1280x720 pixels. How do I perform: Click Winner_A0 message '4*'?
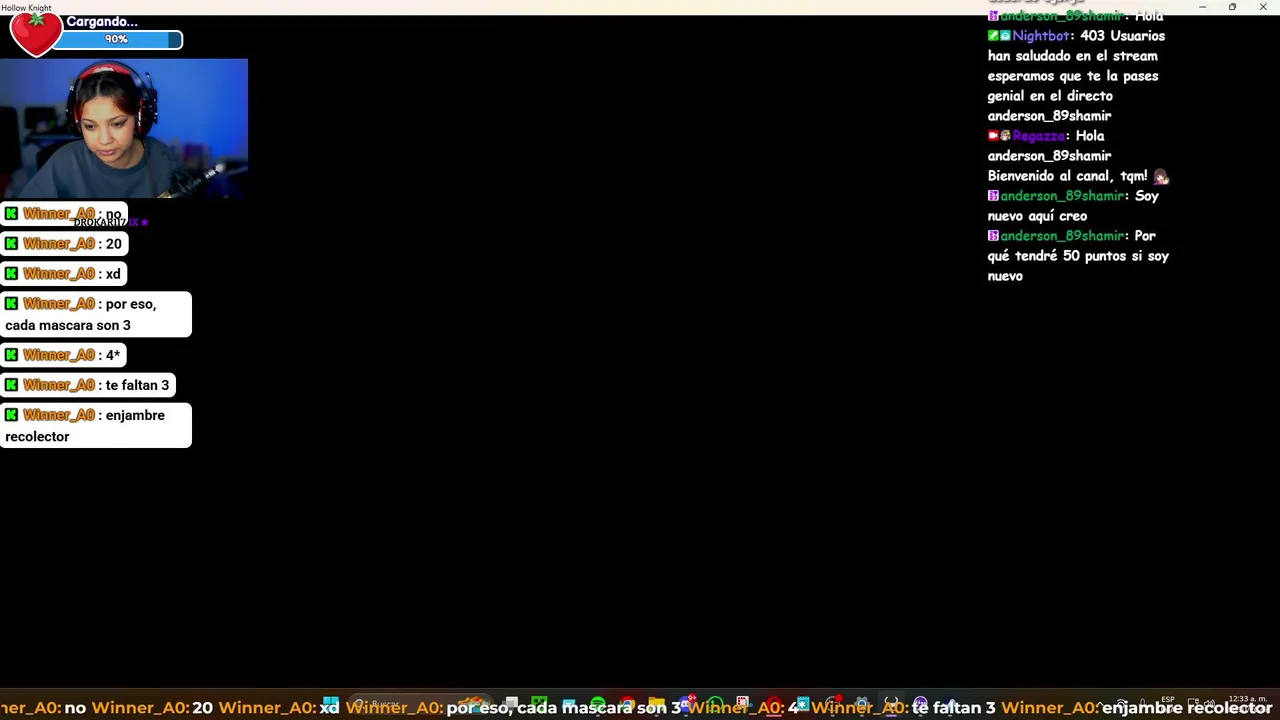point(64,355)
